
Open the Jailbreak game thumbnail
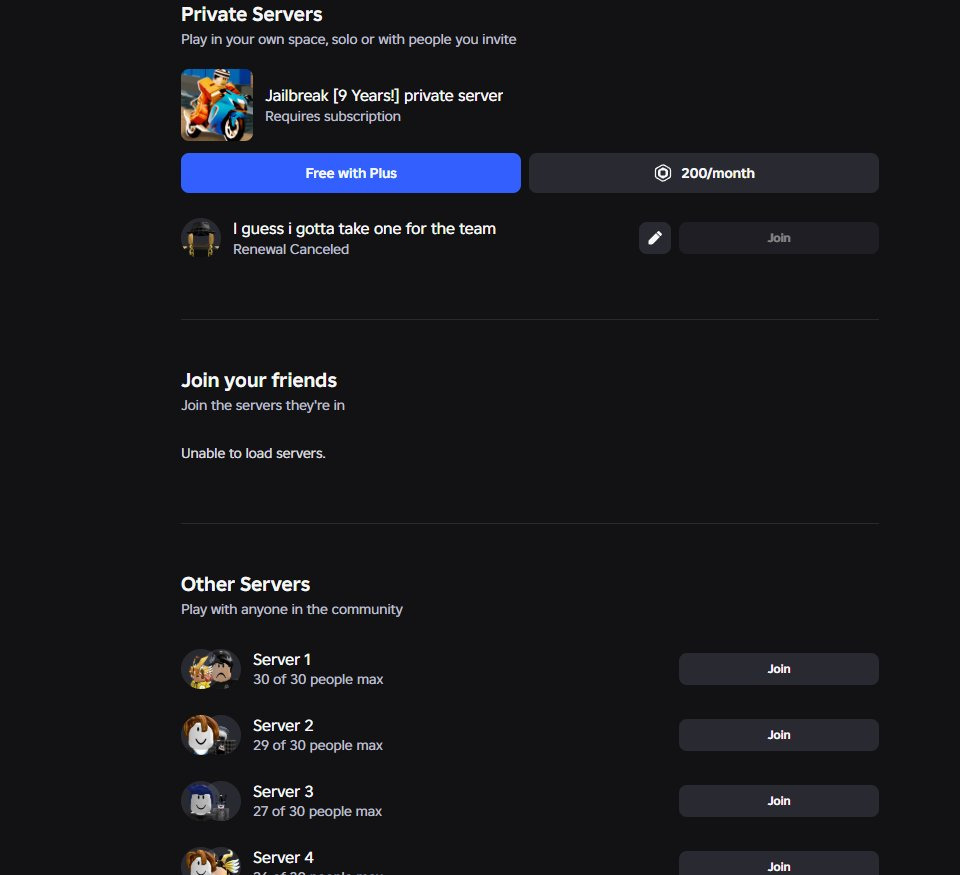tap(217, 105)
